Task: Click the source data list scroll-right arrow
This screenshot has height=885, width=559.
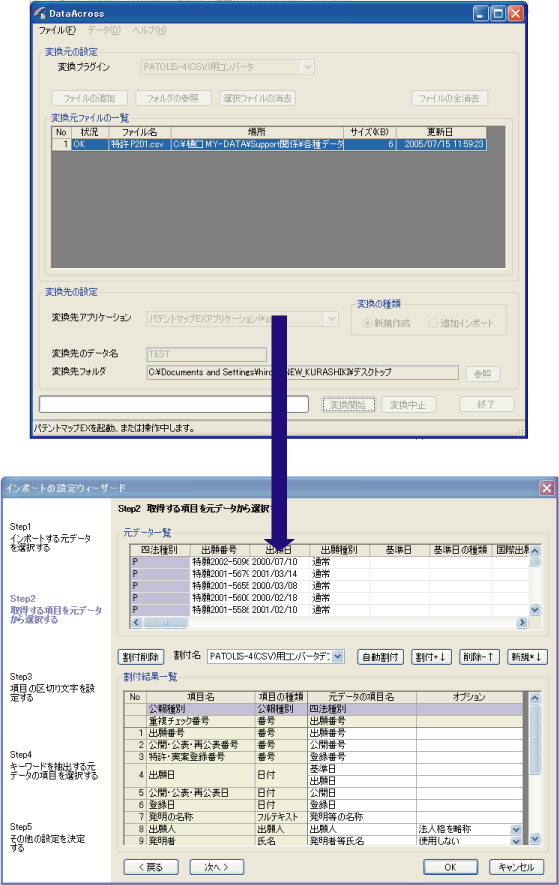Action: [x=522, y=622]
